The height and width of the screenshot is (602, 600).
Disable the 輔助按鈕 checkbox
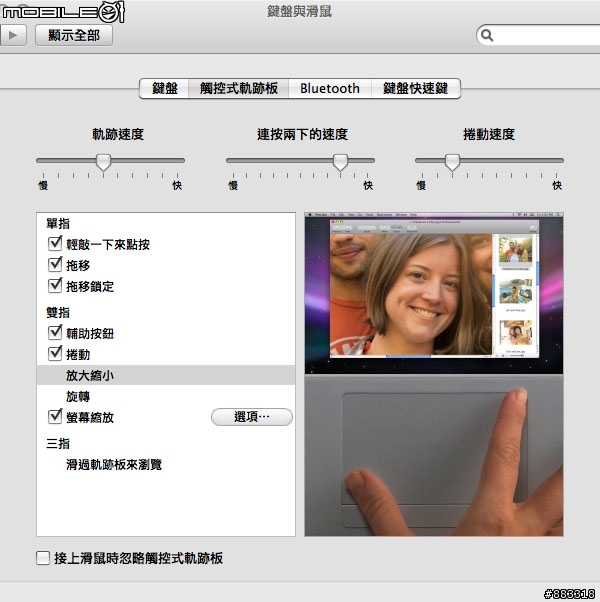pos(55,332)
